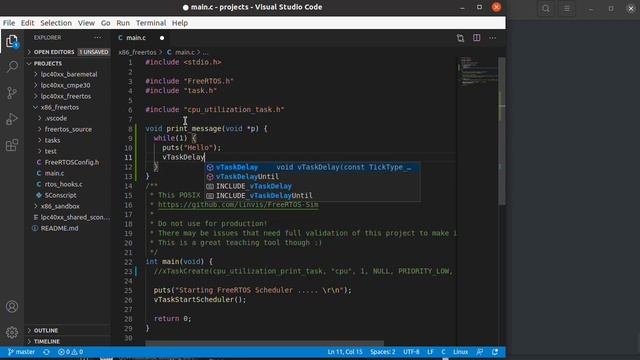Open the Accounts icon in activity bar
Viewport: 640px width, 360px height.
(x=12, y=307)
